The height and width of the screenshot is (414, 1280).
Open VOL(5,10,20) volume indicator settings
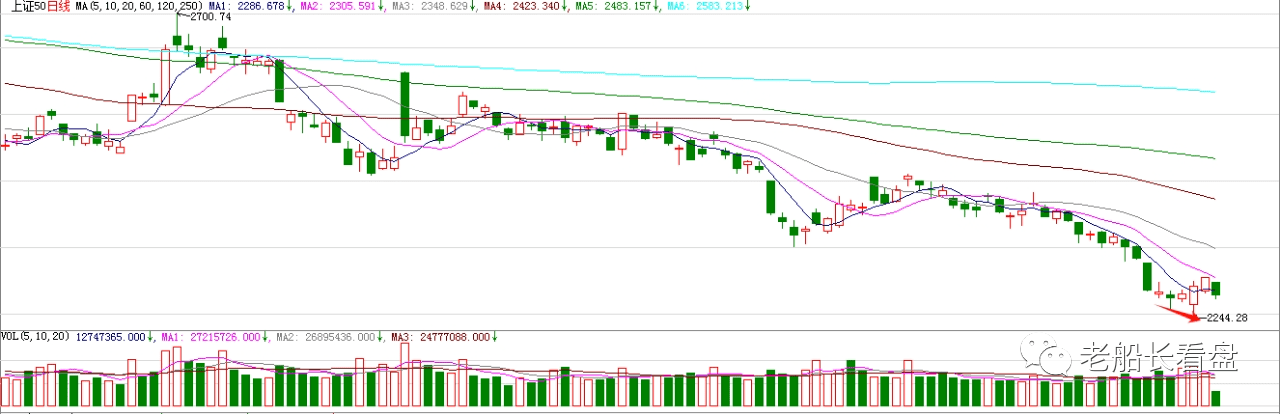35,337
